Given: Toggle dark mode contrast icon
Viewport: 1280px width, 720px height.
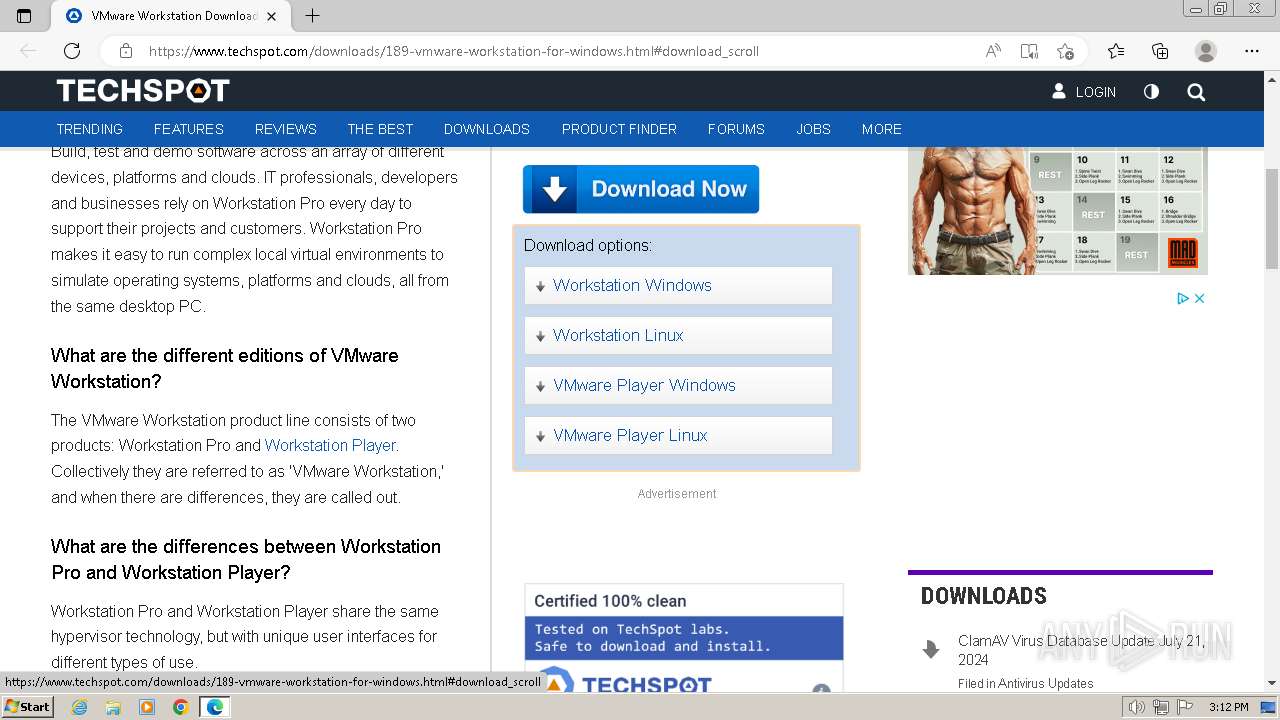Looking at the screenshot, I should tap(1151, 91).
